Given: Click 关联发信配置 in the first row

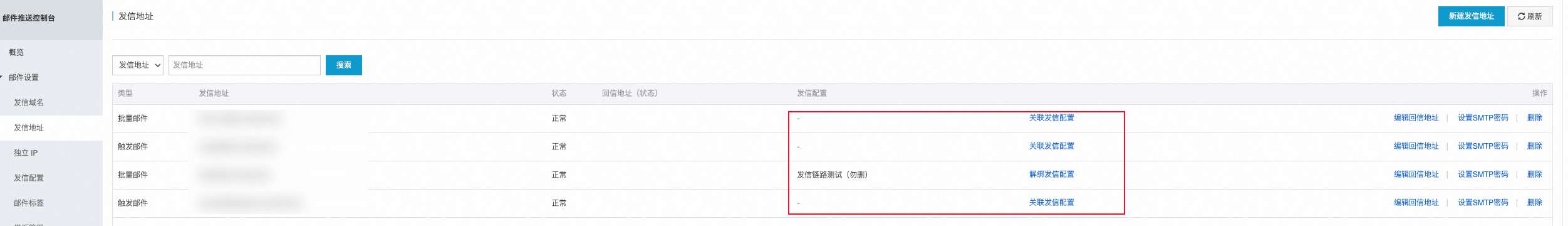Looking at the screenshot, I should (1051, 118).
